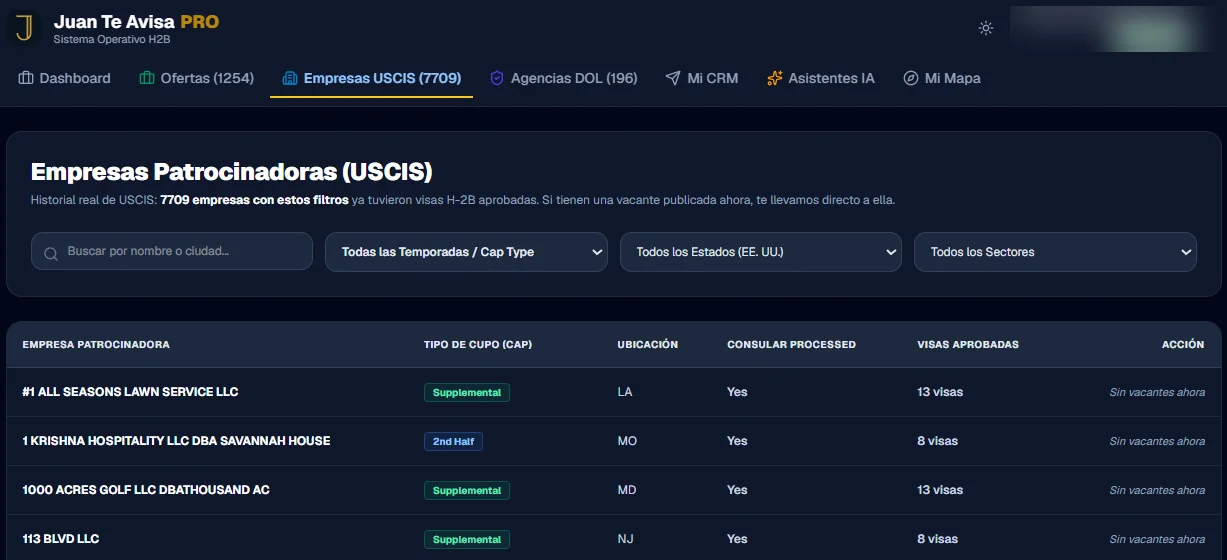The image size is (1227, 560).
Task: Click Sin vacantes ahora for Krishna Hospitality
Action: coord(1157,441)
